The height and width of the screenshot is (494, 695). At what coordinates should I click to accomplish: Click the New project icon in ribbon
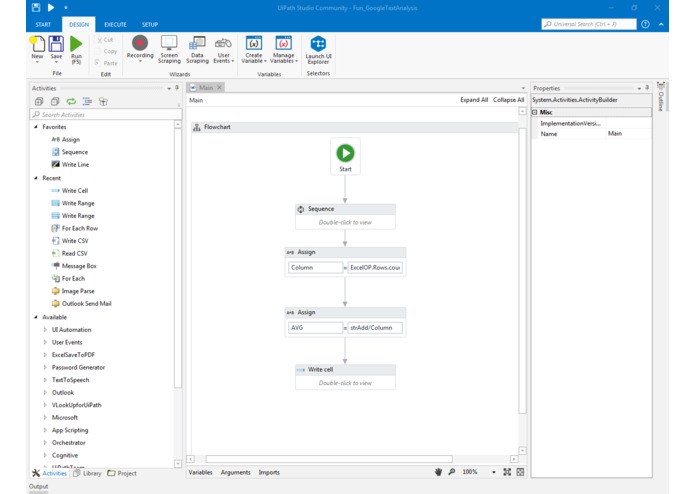click(37, 44)
